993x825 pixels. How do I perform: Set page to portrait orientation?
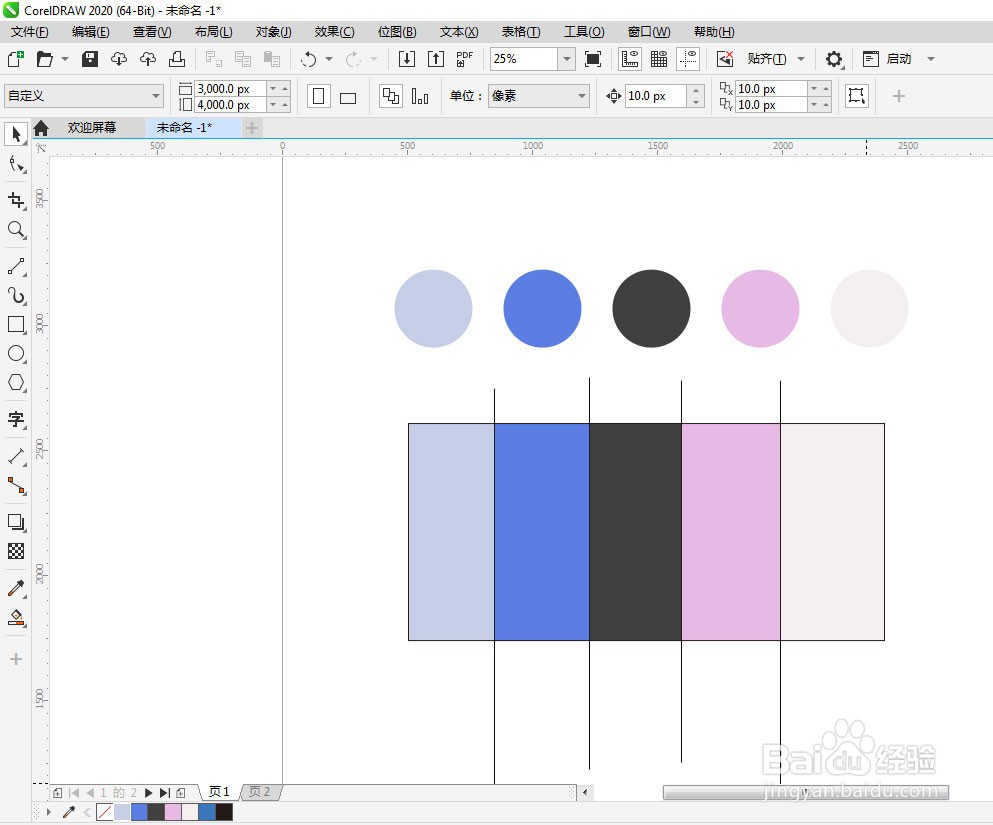pyautogui.click(x=319, y=96)
